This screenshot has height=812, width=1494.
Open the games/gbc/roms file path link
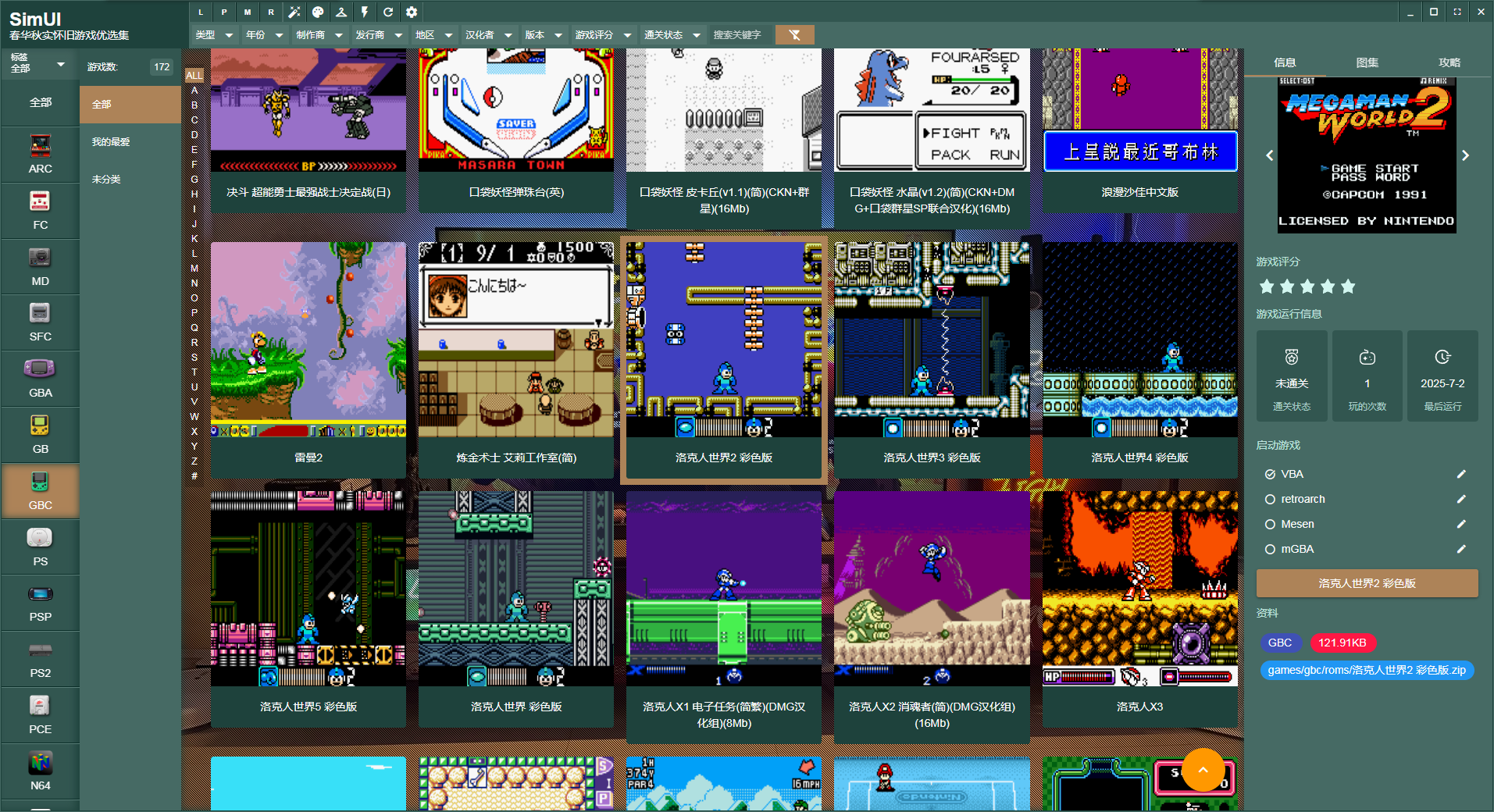pos(1367,670)
